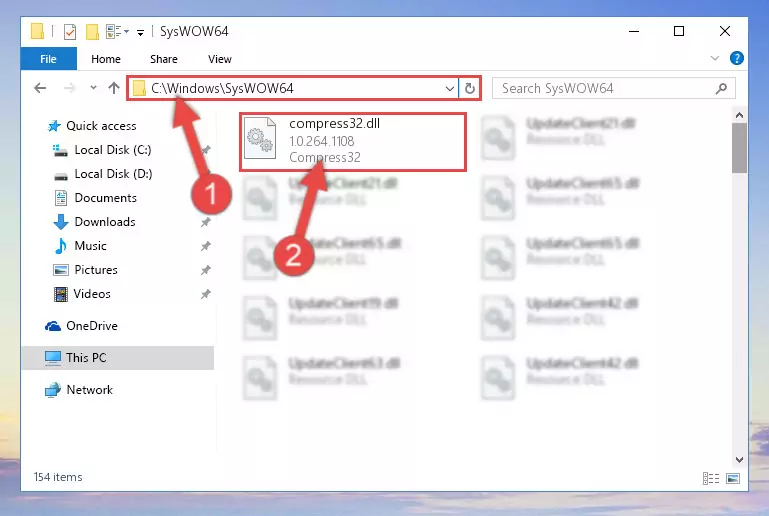769x516 pixels.
Task: Click the pin icon next to Downloads
Action: 205,222
